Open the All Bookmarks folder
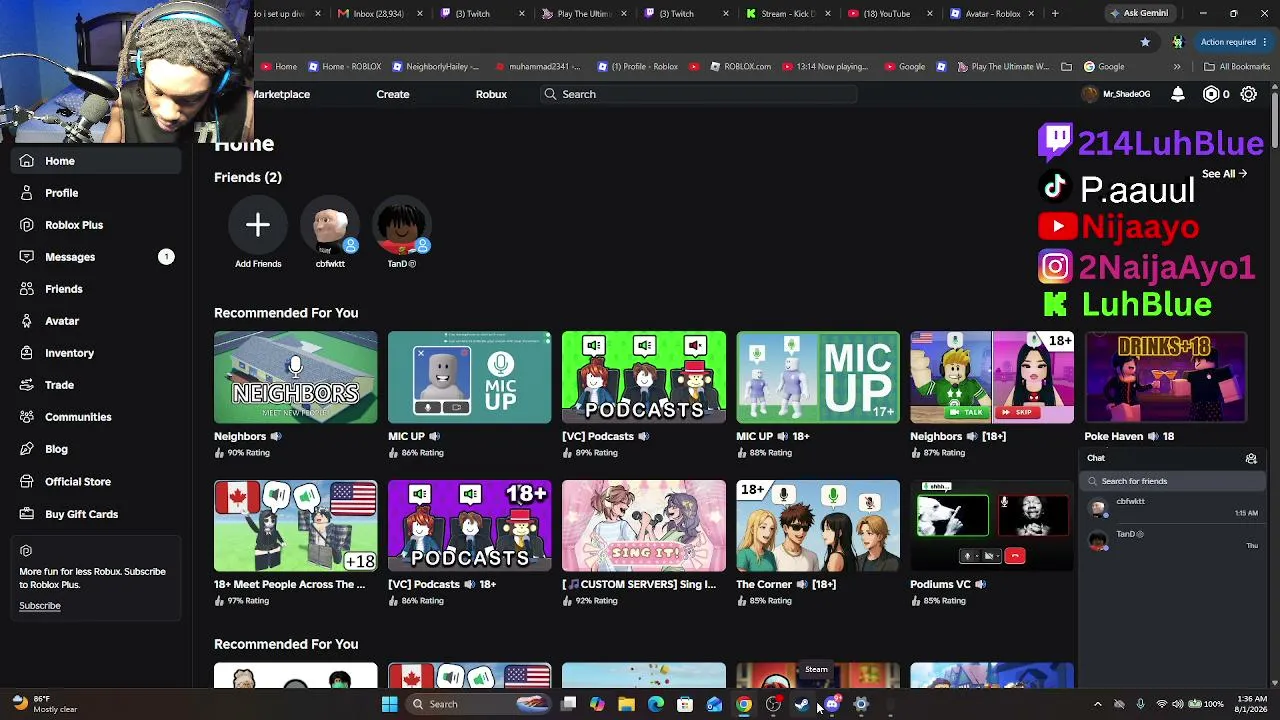The height and width of the screenshot is (720, 1280). click(1237, 67)
